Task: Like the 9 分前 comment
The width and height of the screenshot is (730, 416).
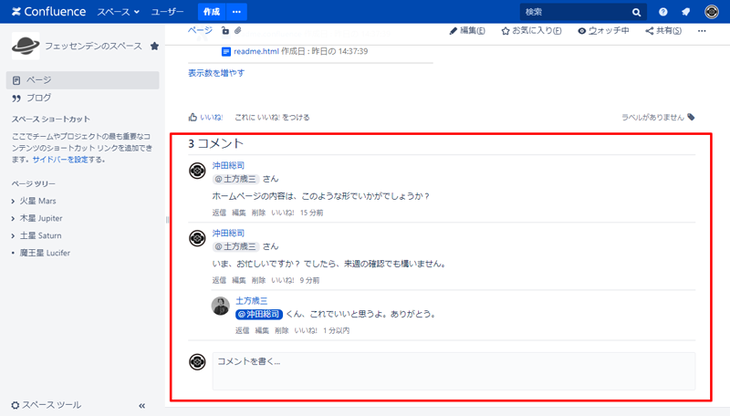Action: pos(283,280)
